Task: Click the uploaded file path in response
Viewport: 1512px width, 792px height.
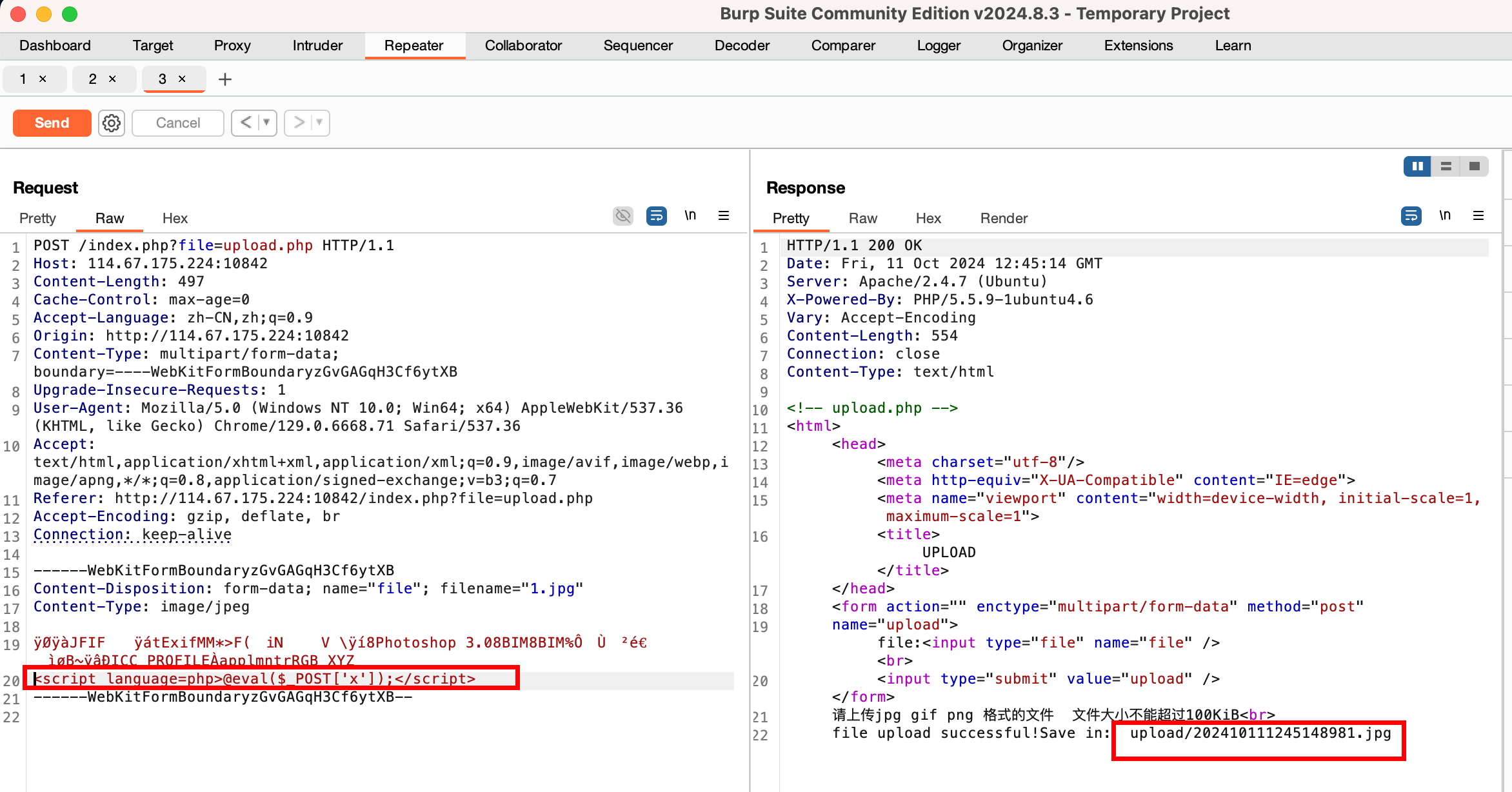Action: click(1260, 733)
